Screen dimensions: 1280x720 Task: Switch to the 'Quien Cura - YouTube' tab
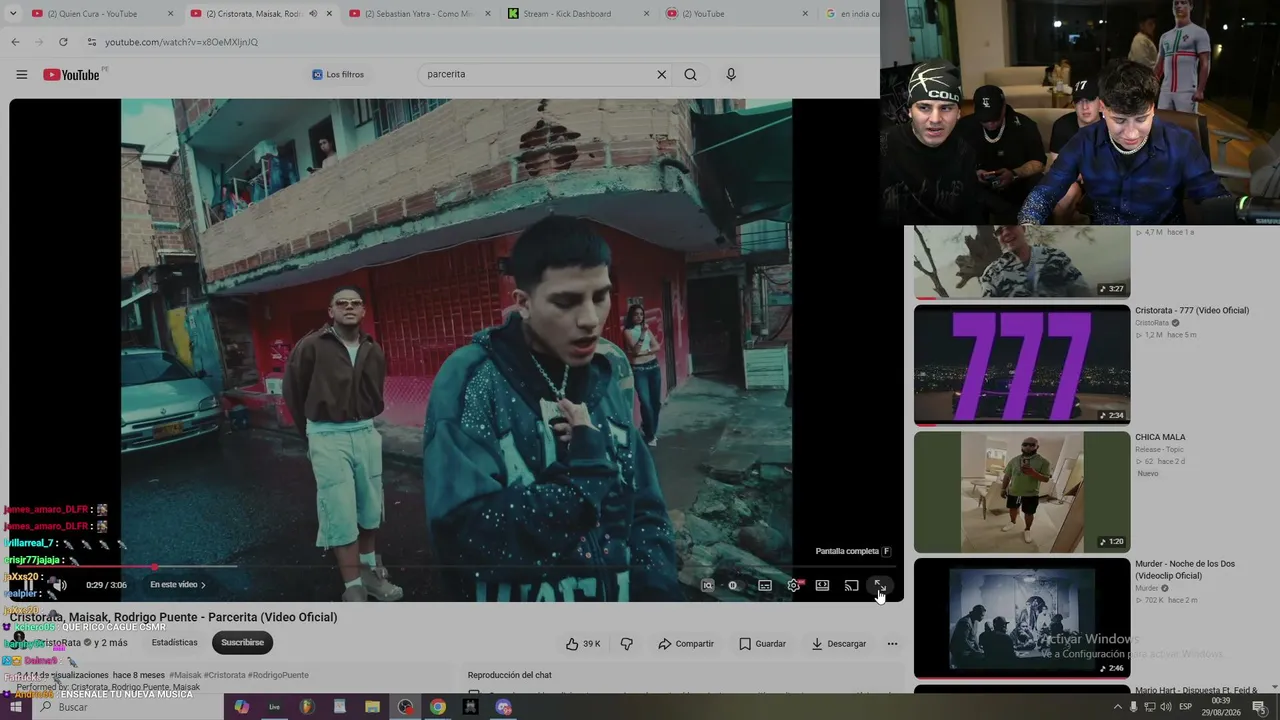[102, 14]
